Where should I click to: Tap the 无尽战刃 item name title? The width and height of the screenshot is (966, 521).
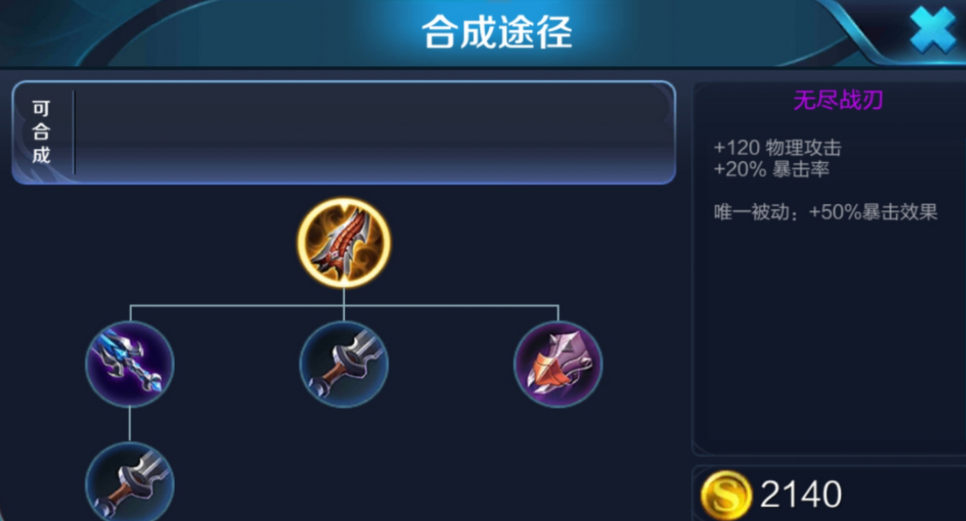coord(838,100)
